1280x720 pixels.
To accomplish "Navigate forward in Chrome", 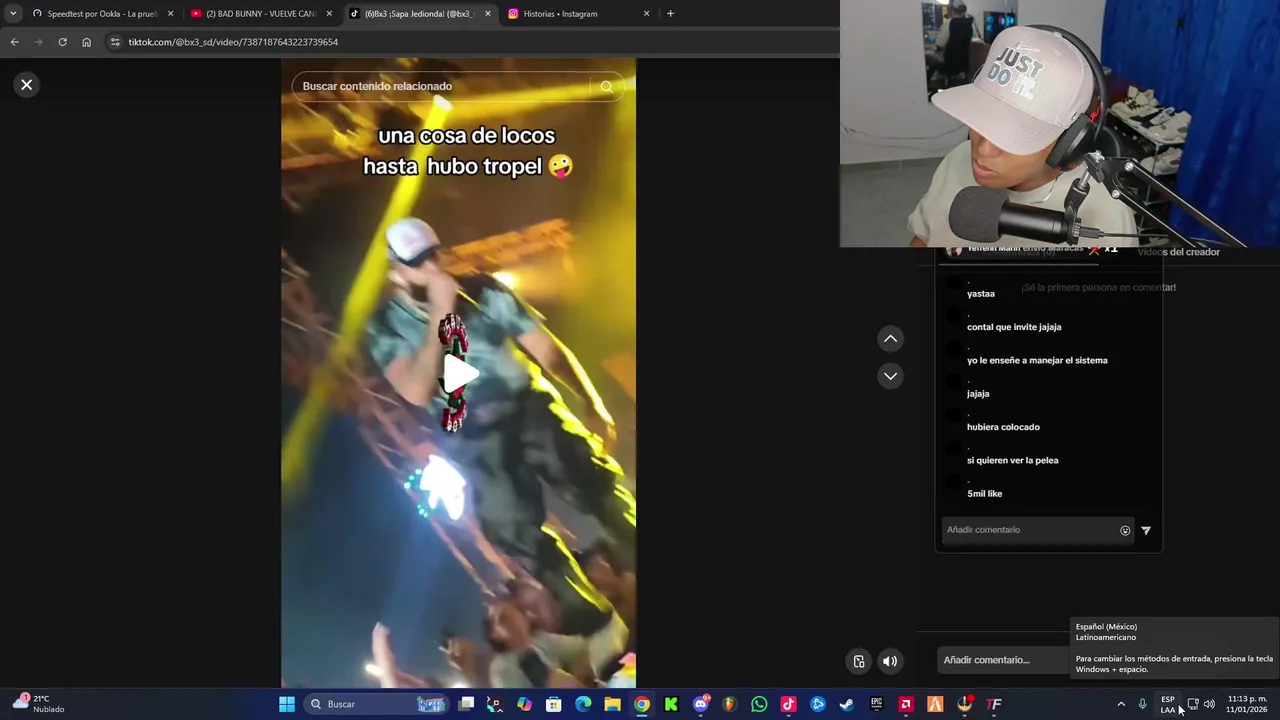I will (38, 42).
